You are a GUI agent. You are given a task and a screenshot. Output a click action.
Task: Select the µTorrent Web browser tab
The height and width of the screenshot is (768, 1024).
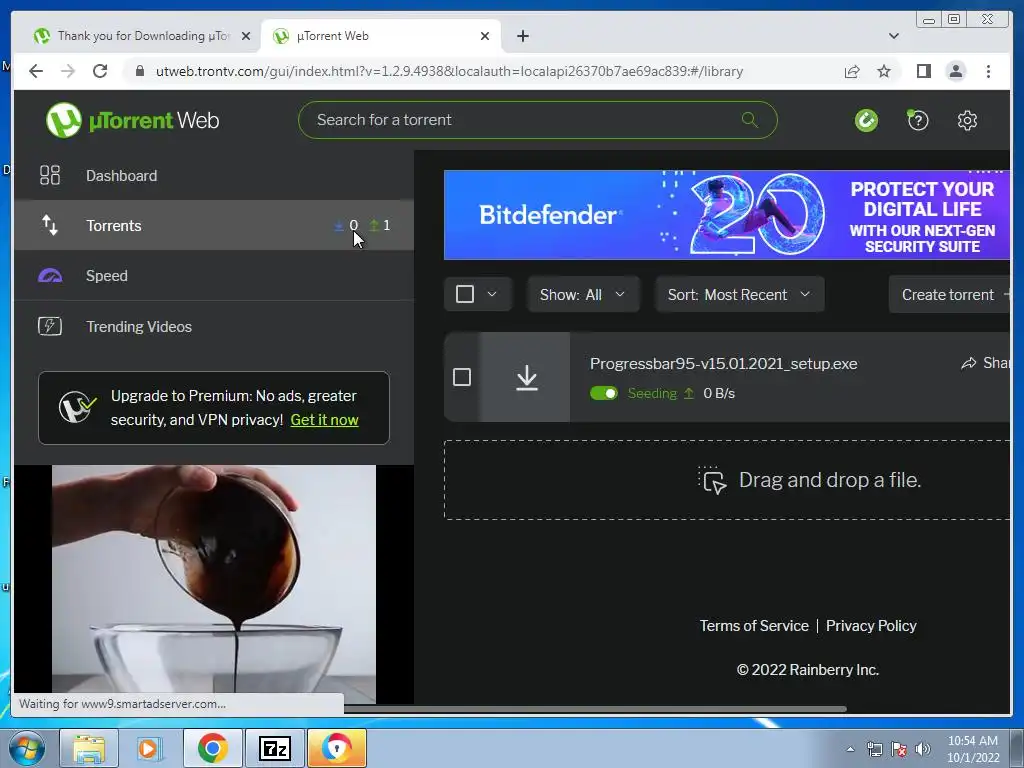pyautogui.click(x=381, y=36)
